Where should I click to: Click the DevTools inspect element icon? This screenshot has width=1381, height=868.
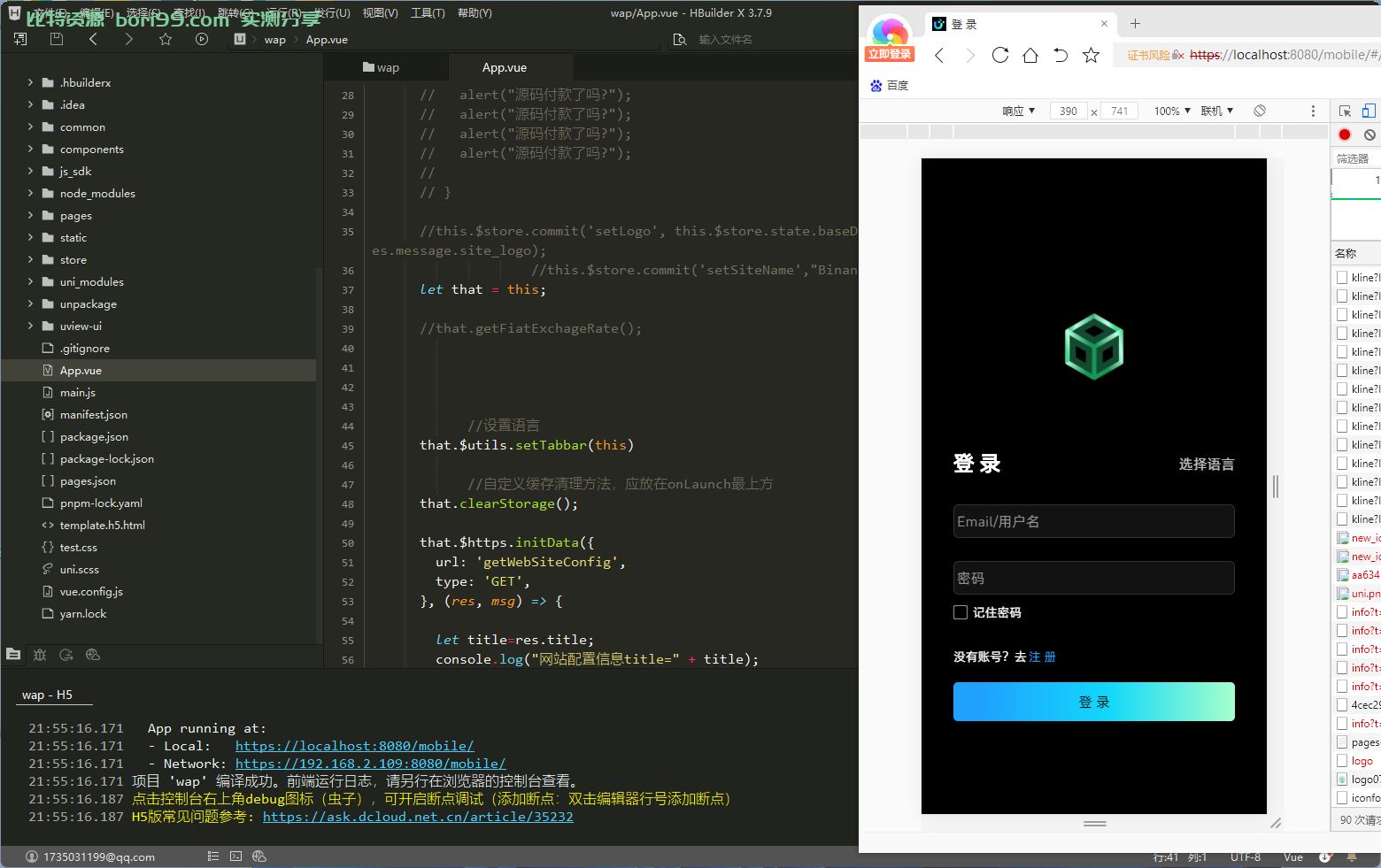tap(1346, 111)
